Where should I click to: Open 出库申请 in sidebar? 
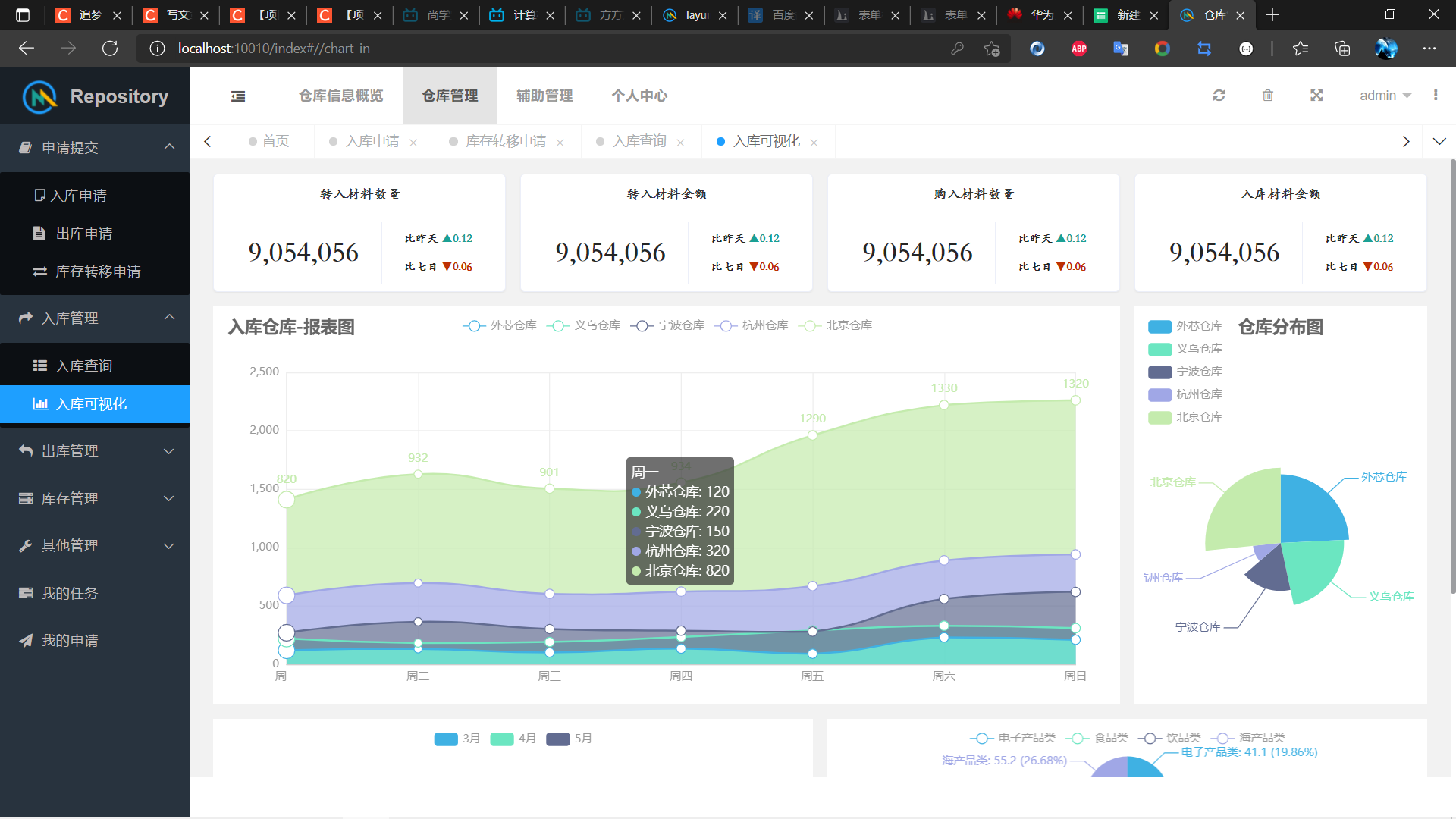[x=83, y=234]
